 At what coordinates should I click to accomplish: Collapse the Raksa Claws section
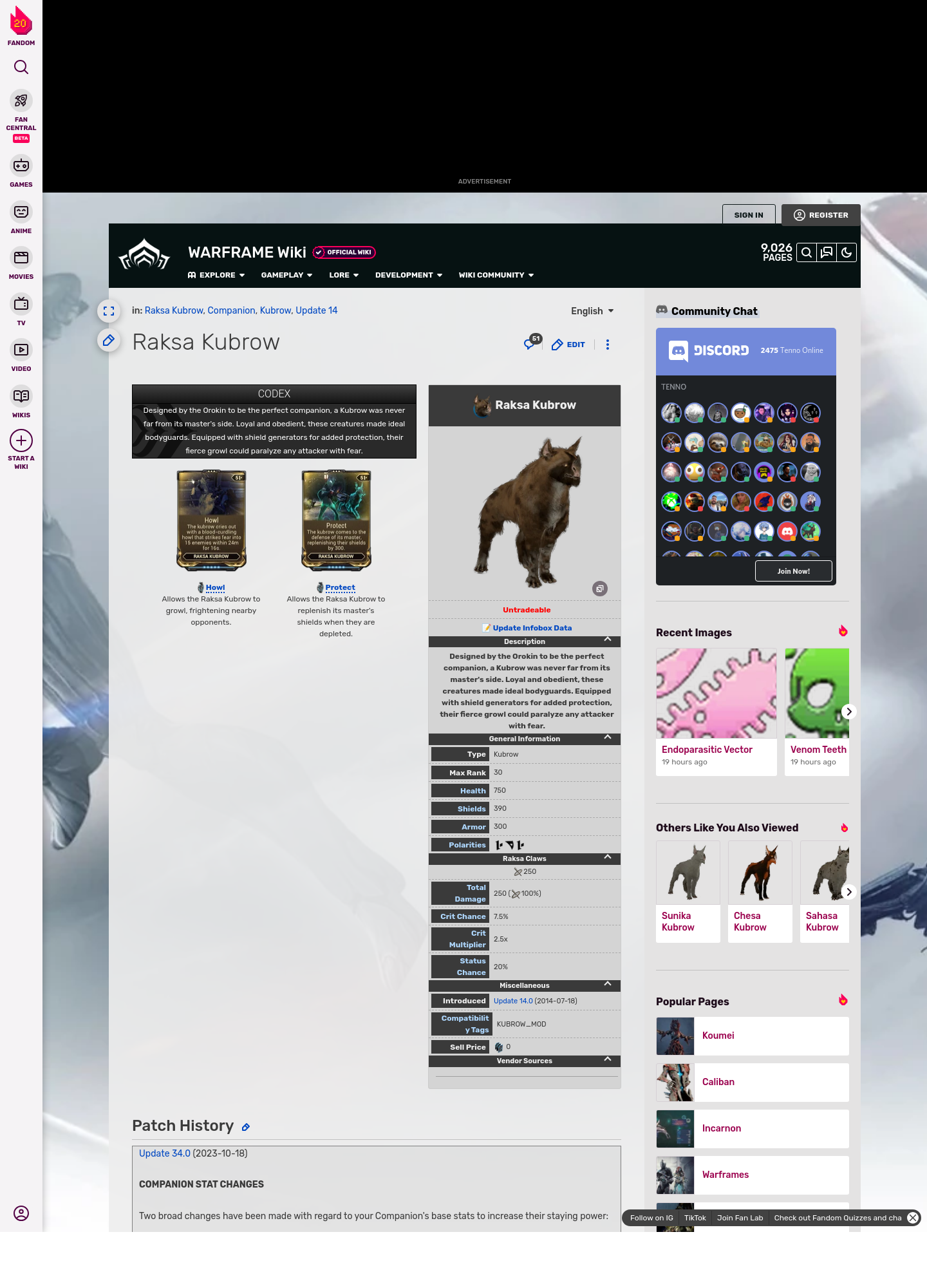pyautogui.click(x=608, y=857)
